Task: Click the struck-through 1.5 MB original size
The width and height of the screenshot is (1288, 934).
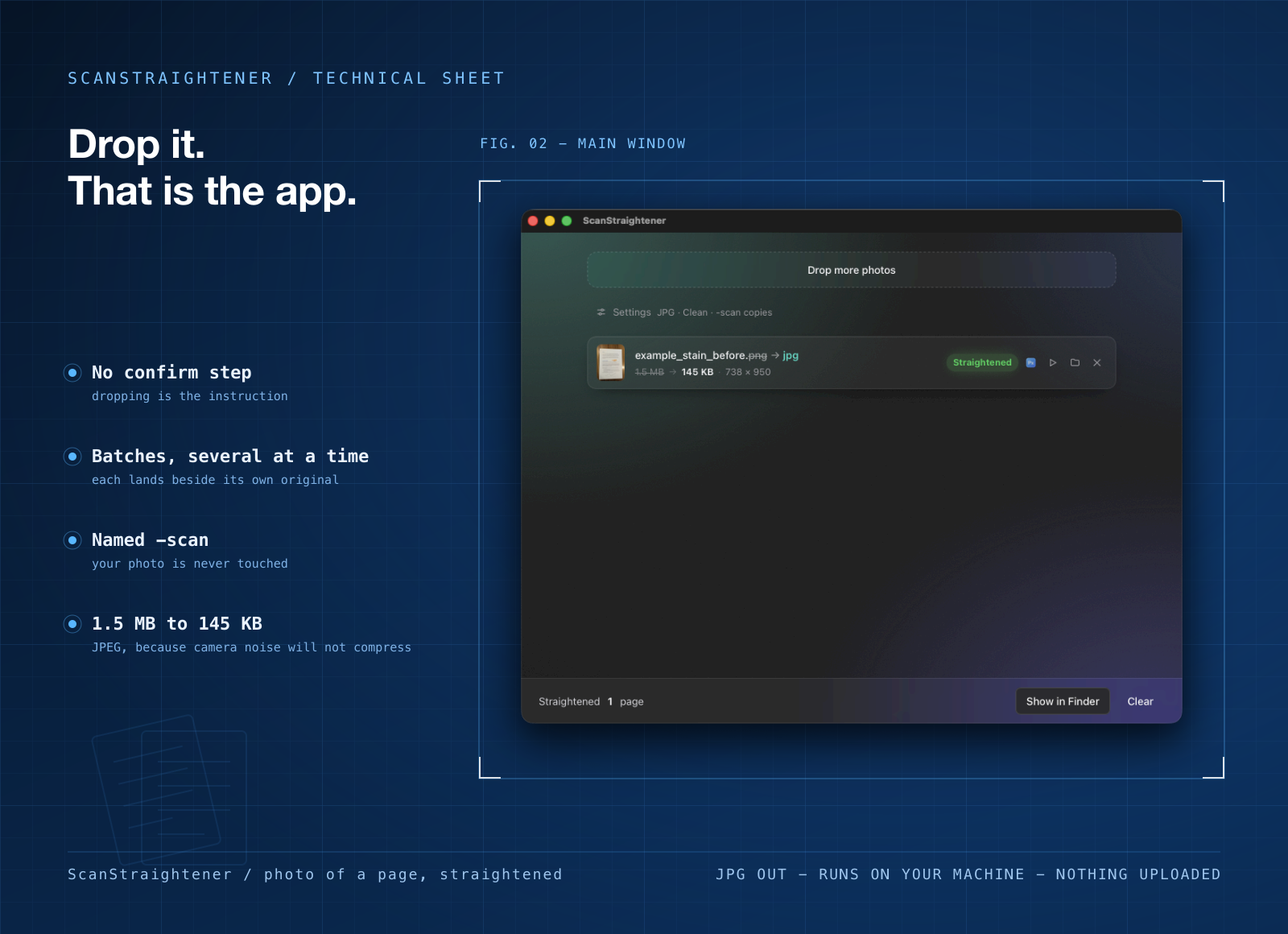Action: point(650,372)
